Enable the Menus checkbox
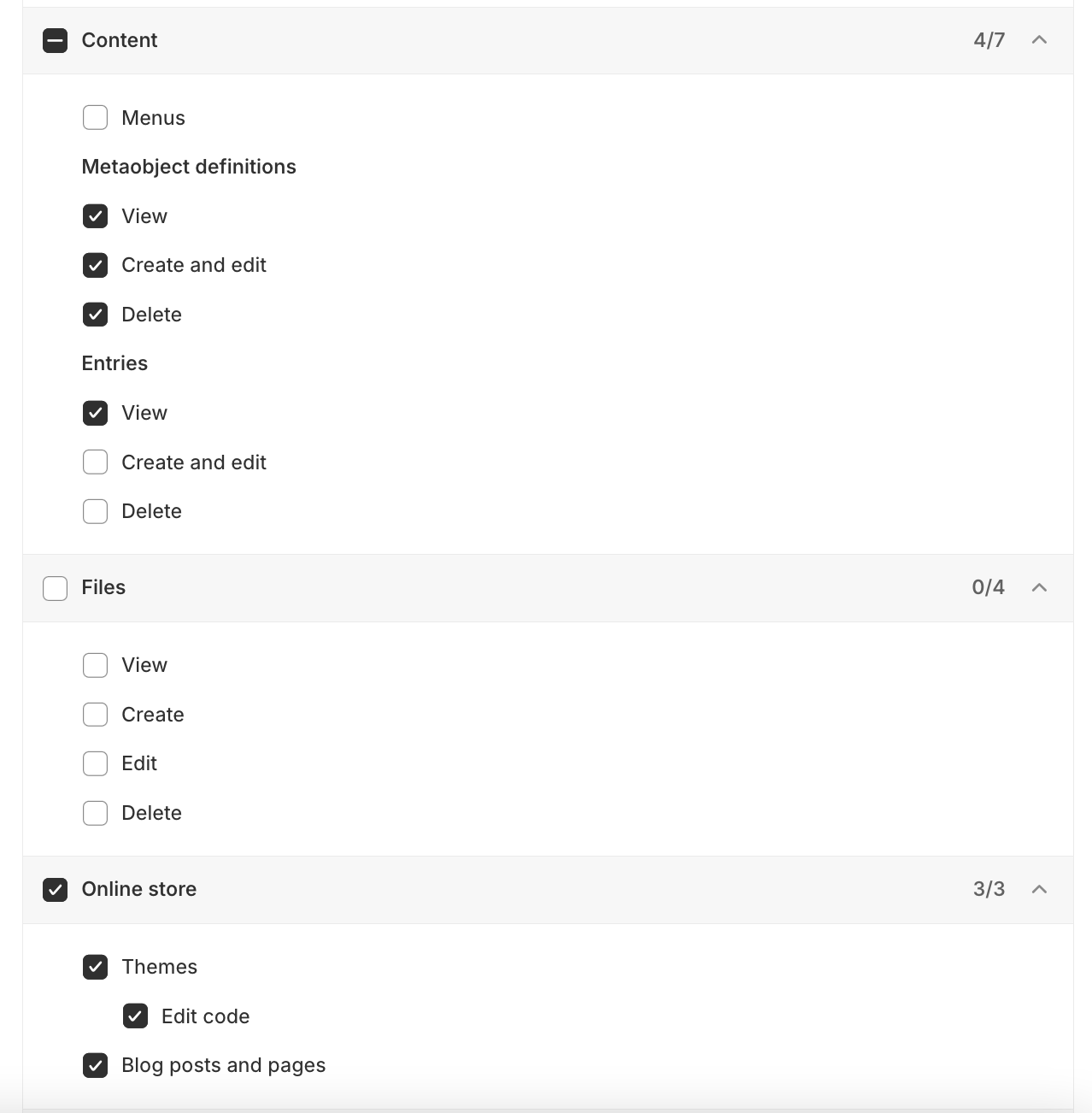1092x1113 pixels. [95, 118]
